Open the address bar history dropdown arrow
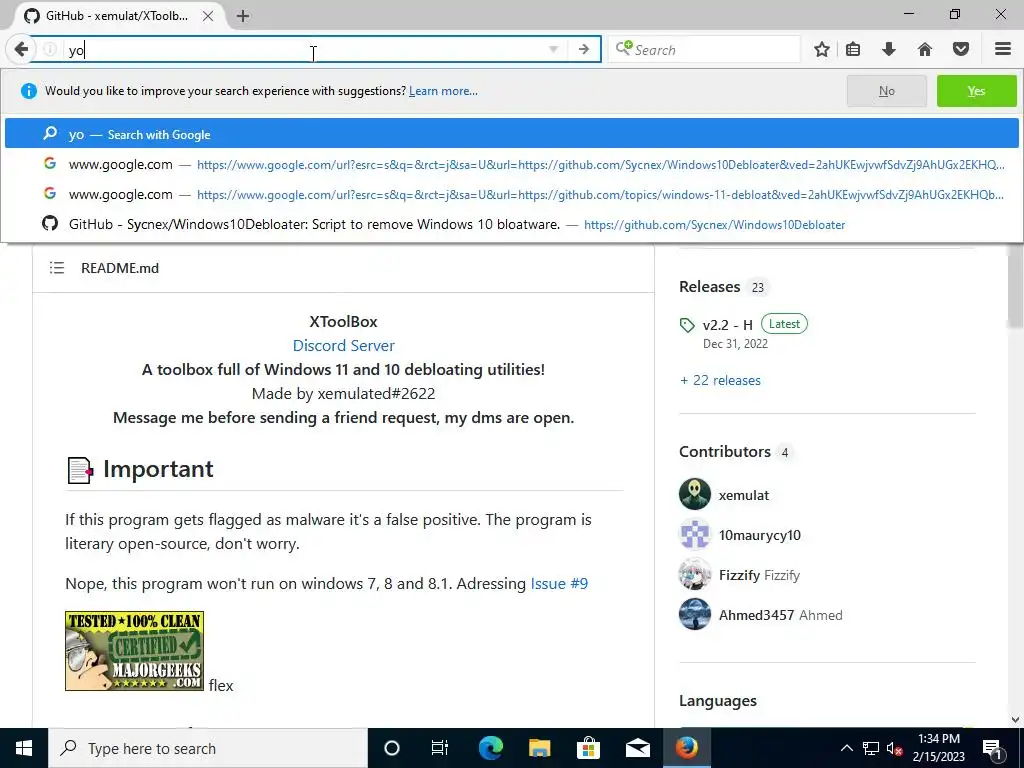The image size is (1024, 768). (553, 49)
